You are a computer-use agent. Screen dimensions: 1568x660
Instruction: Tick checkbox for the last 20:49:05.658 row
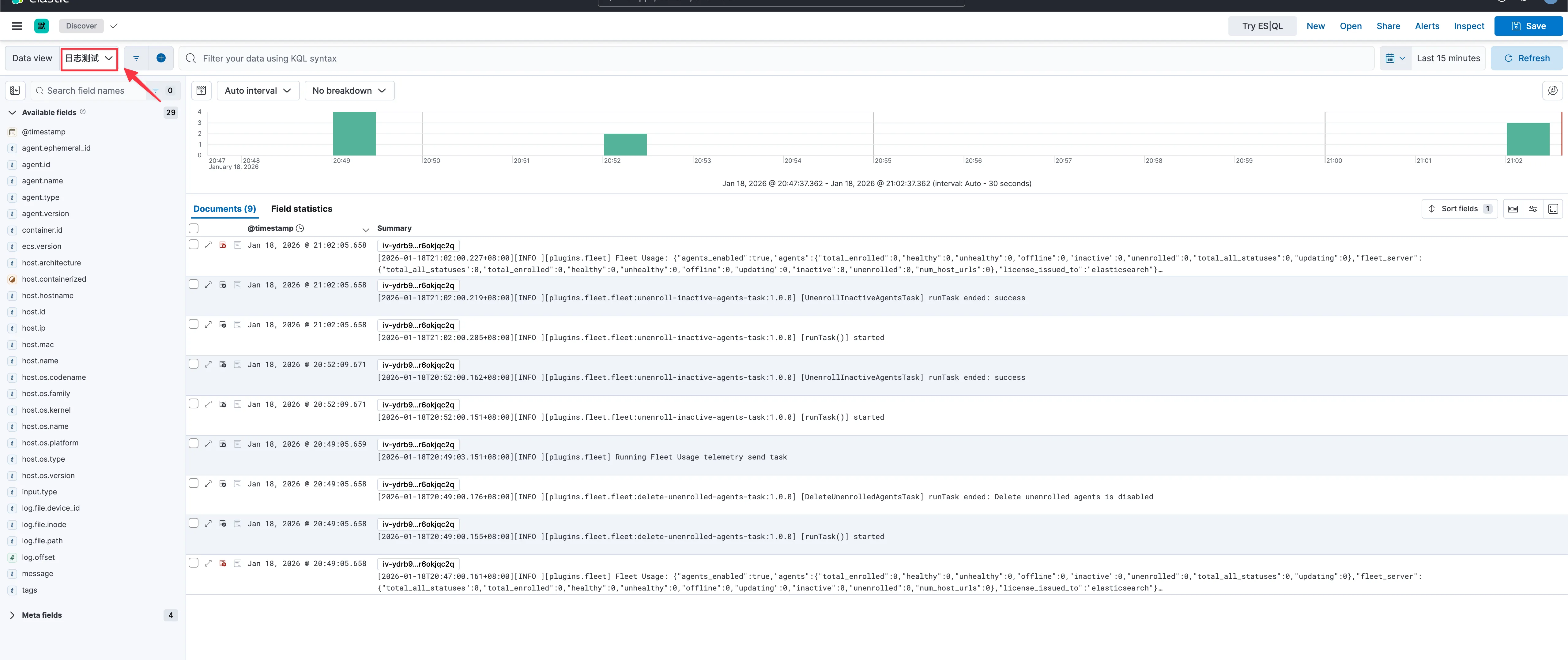[194, 563]
